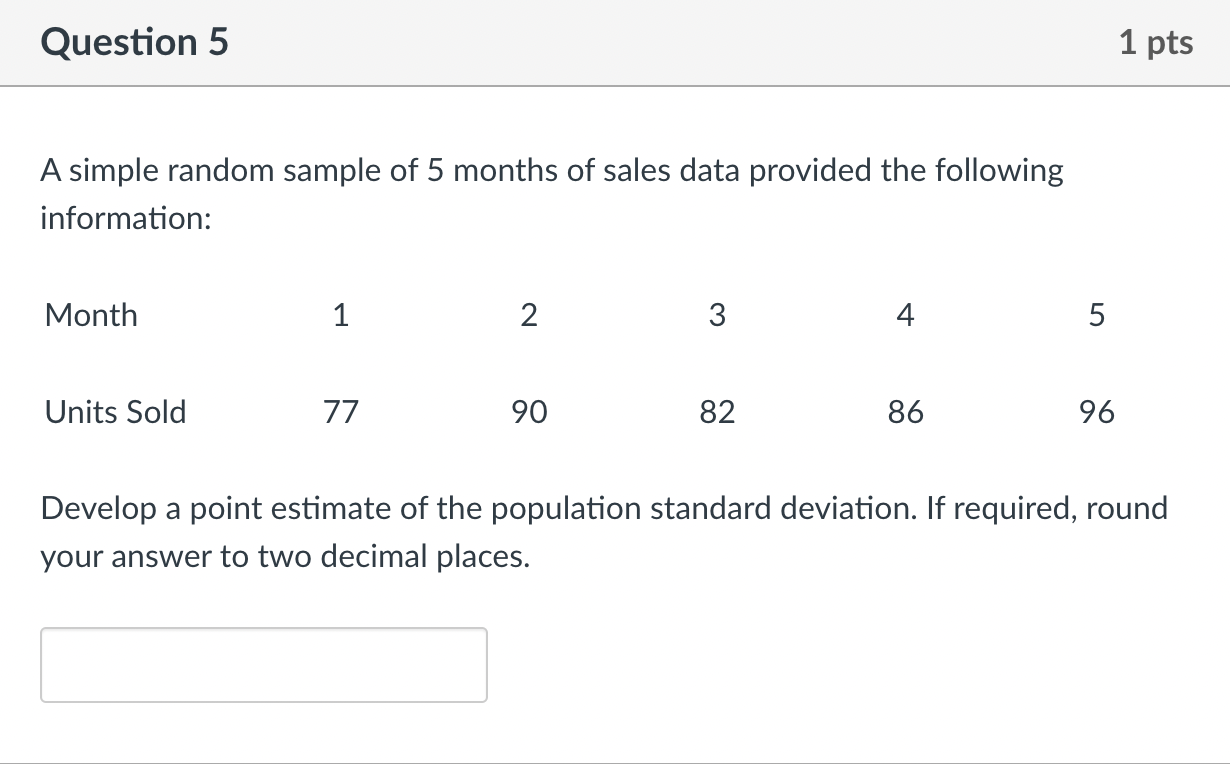Click month number 5 in the table
The width and height of the screenshot is (1230, 764).
1094,315
